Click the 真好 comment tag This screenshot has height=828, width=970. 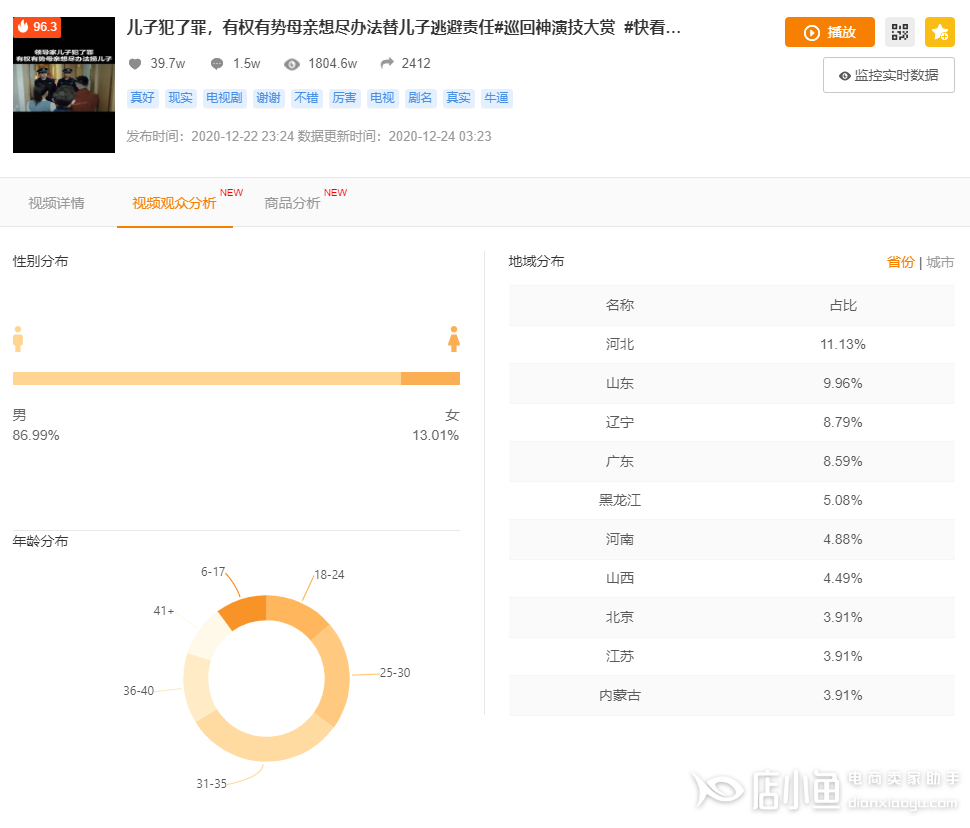click(x=141, y=97)
